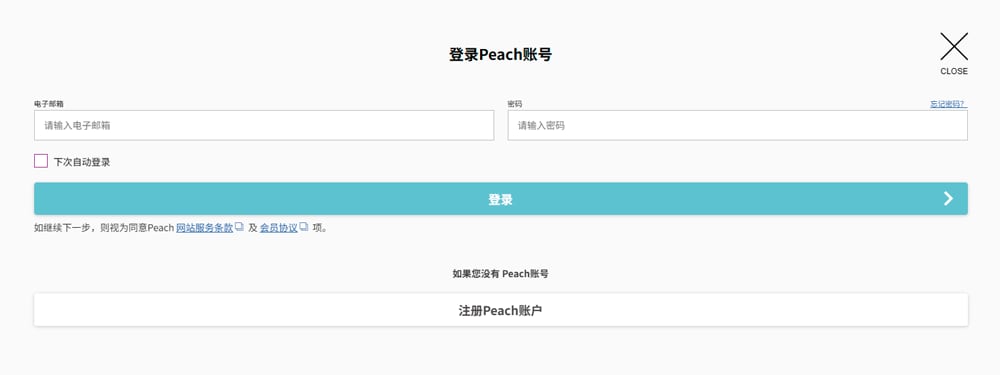Click the 登录Peach账号 dialog heading
Screen dimensions: 1000x375
tap(500, 55)
